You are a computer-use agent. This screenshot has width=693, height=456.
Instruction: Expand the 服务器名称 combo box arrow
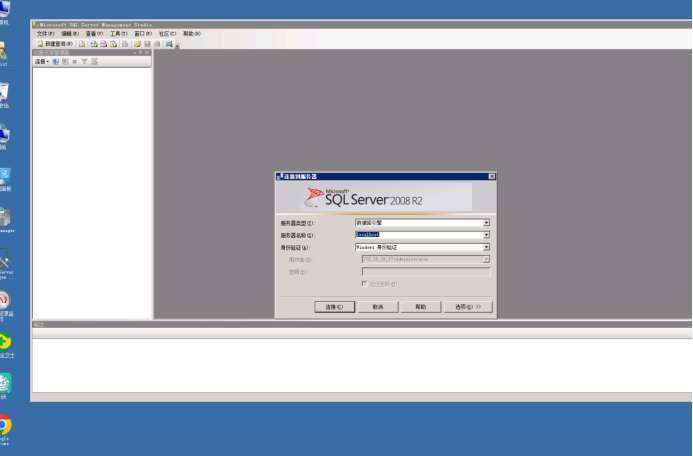486,235
